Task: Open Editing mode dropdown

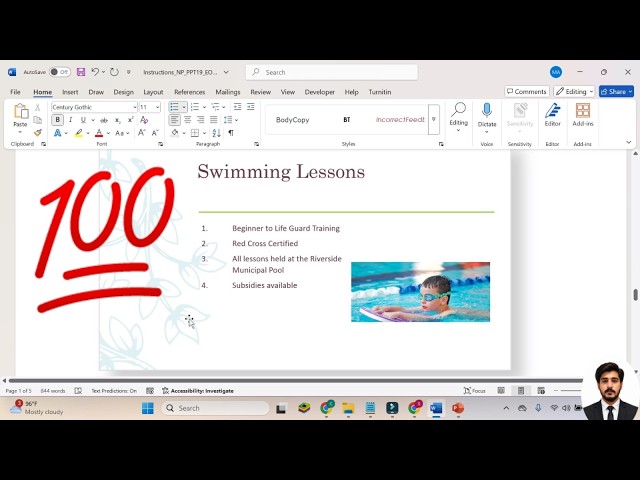Action: (573, 91)
